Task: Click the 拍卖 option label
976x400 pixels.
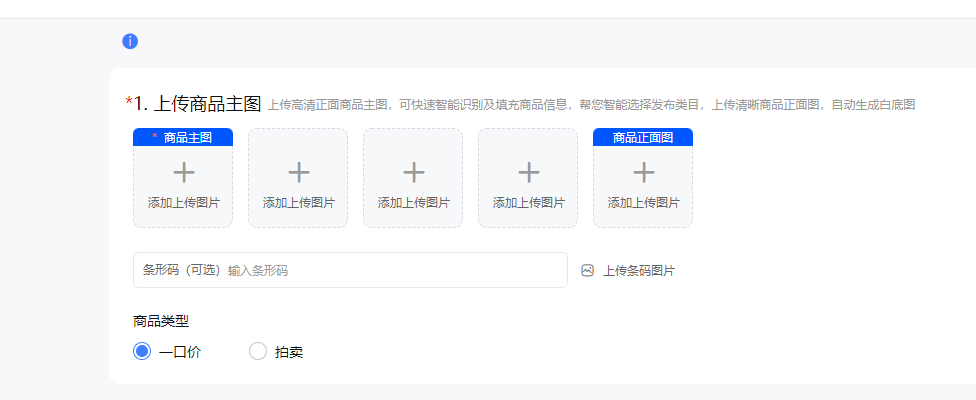Action: coord(289,352)
